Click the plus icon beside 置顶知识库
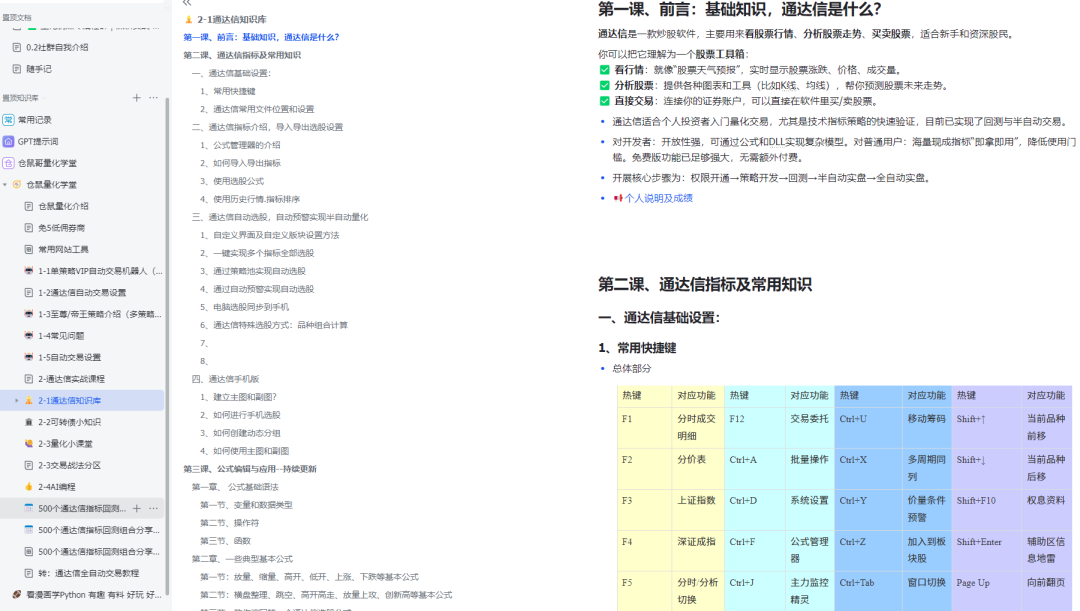This screenshot has height=611, width=1080. 136,98
